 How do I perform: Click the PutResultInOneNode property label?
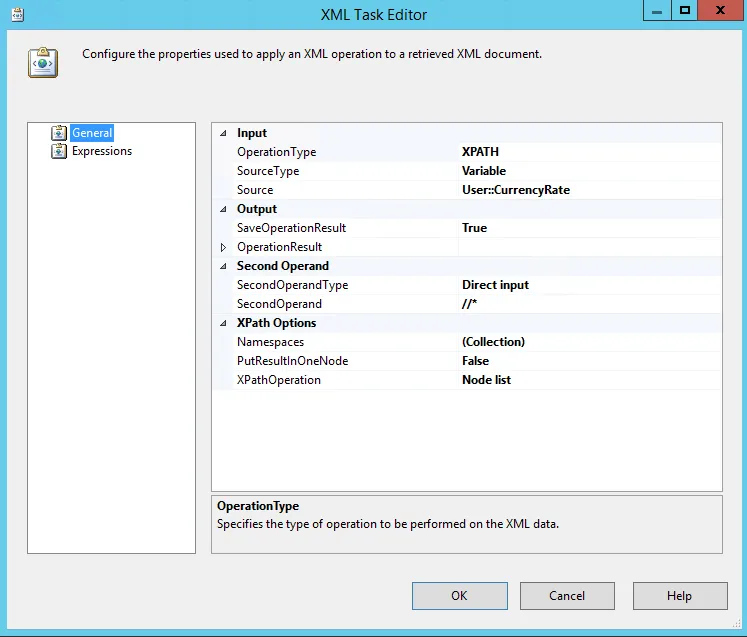[293, 361]
